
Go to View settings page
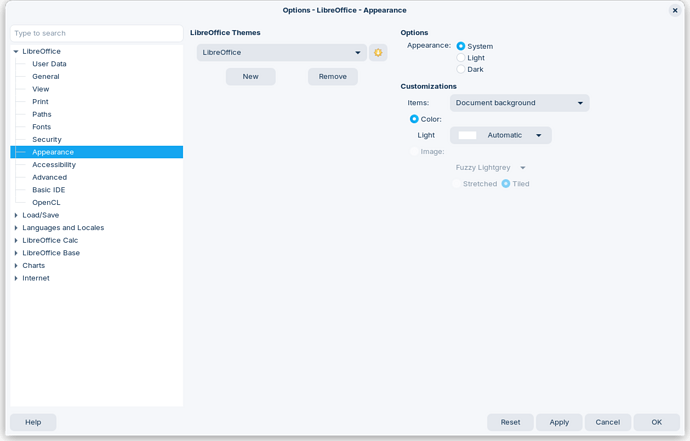[40, 89]
